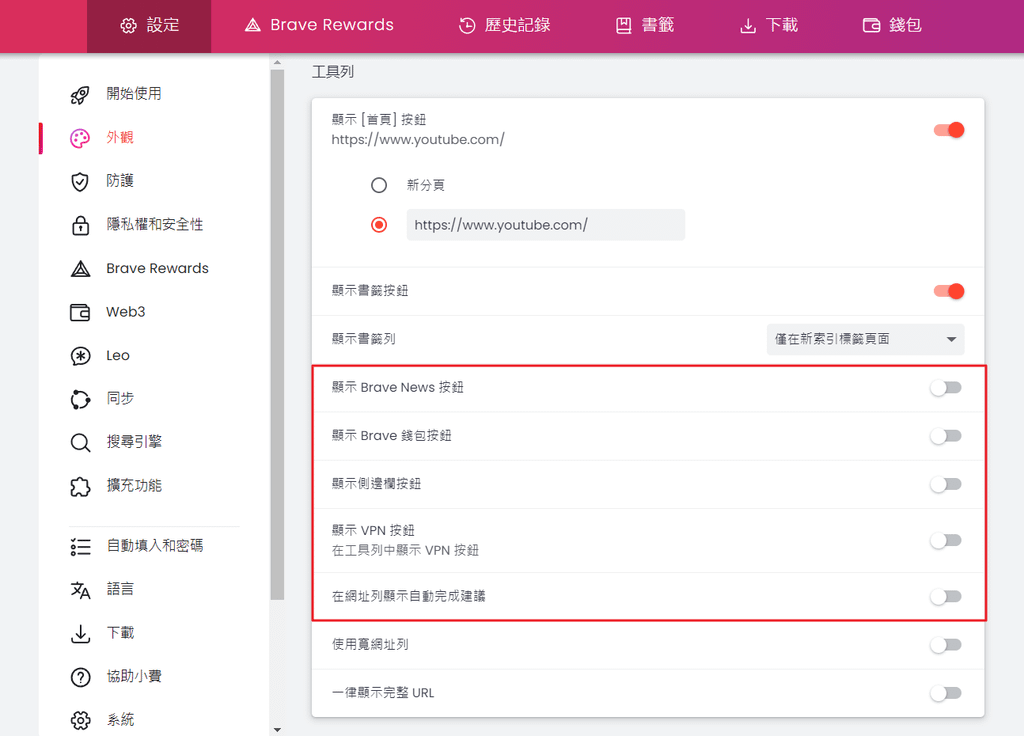Enable 在網址列顯示自動完成建議 toggle
The image size is (1024, 736).
(x=946, y=597)
